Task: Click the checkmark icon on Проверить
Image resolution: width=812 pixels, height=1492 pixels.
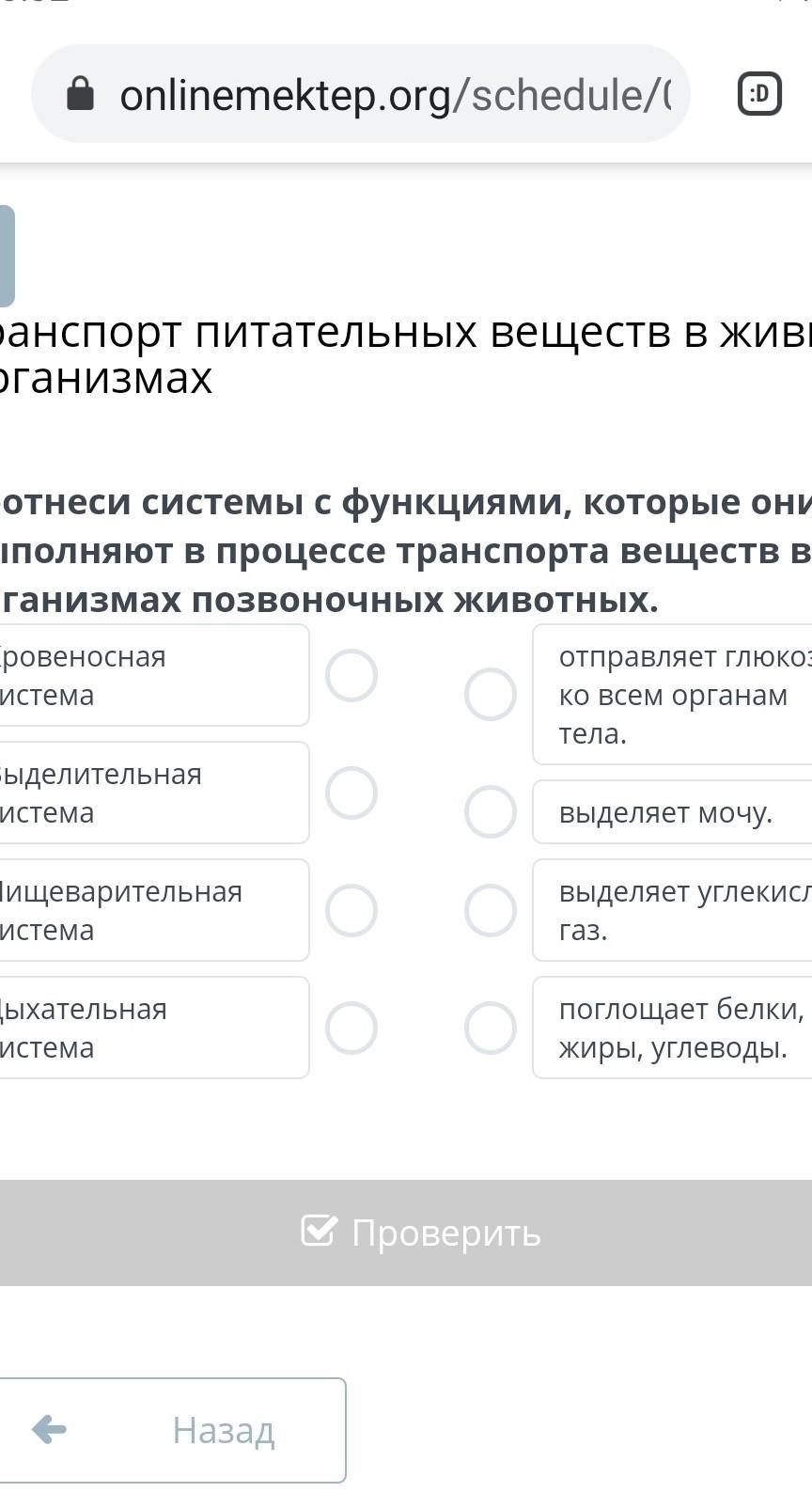Action: 319,1231
